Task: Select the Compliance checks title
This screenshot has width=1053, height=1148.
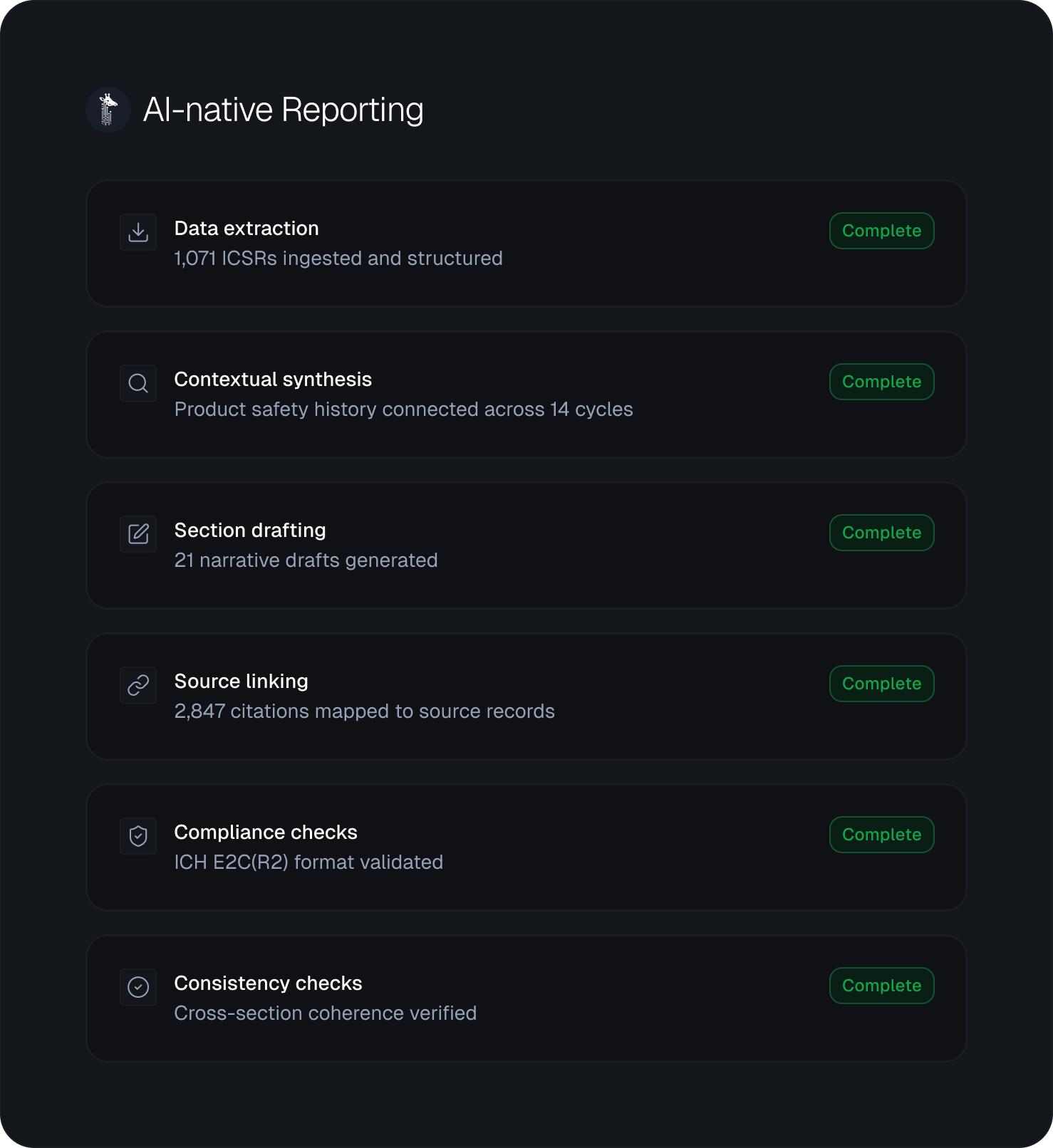Action: (266, 833)
